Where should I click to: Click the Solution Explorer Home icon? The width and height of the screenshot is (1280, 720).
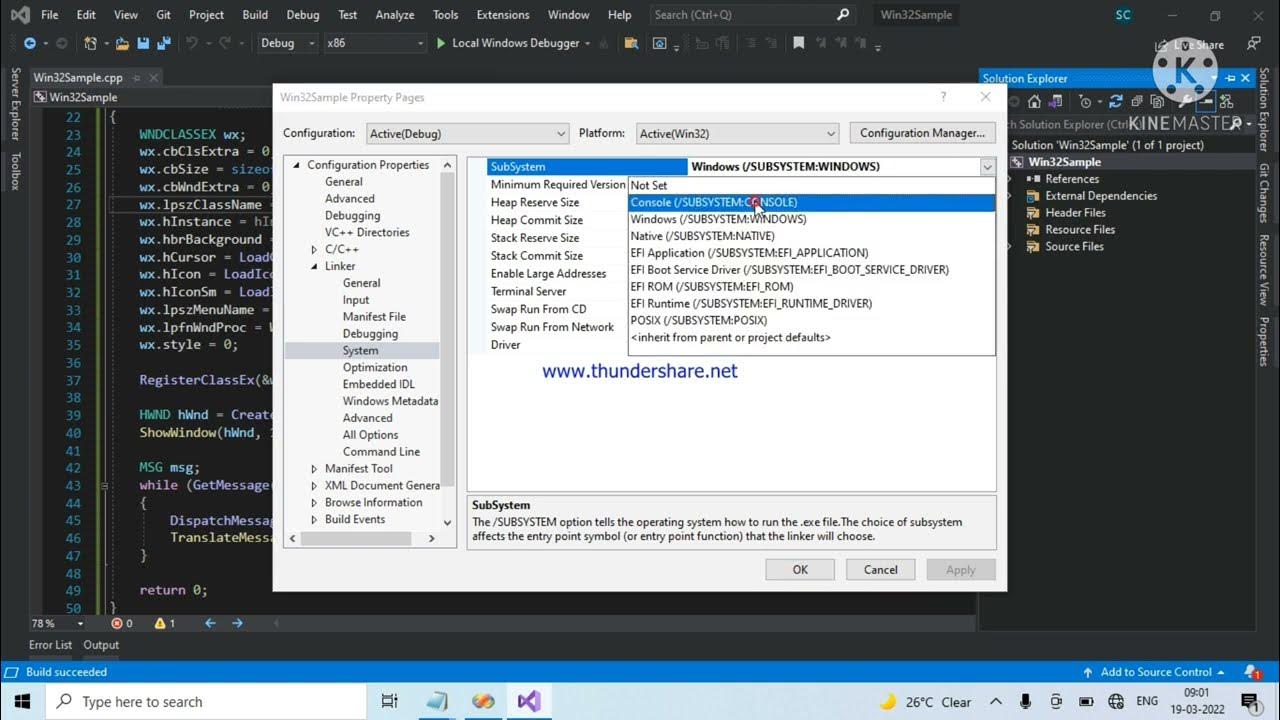tap(1034, 101)
